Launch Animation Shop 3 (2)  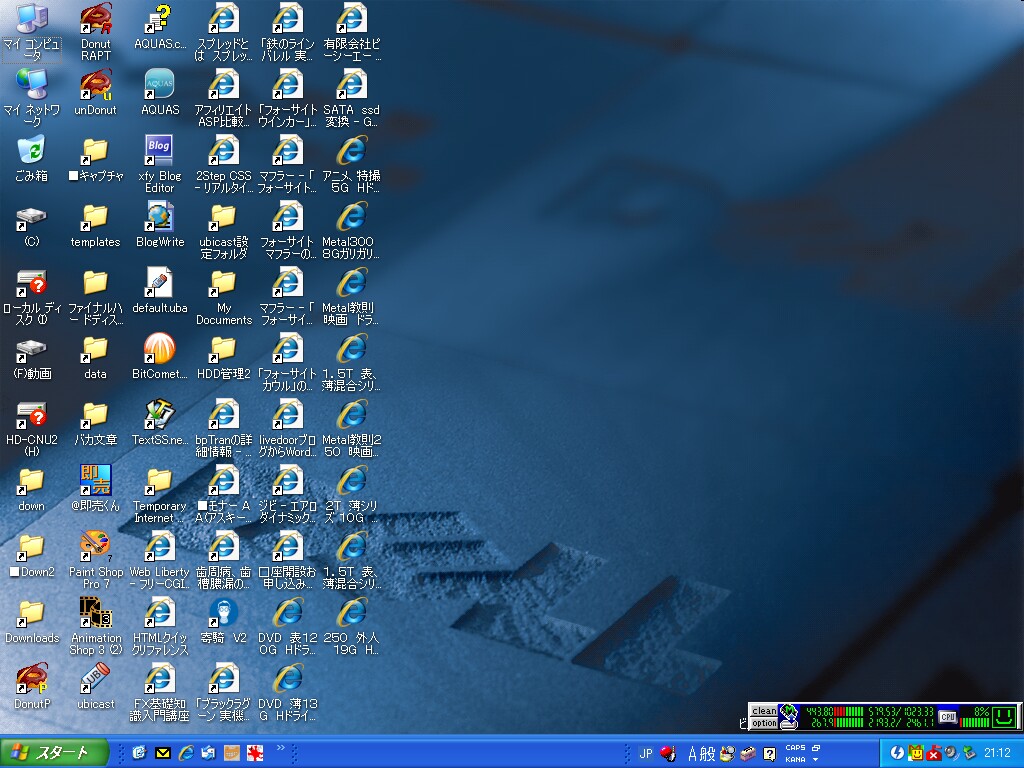click(x=95, y=626)
